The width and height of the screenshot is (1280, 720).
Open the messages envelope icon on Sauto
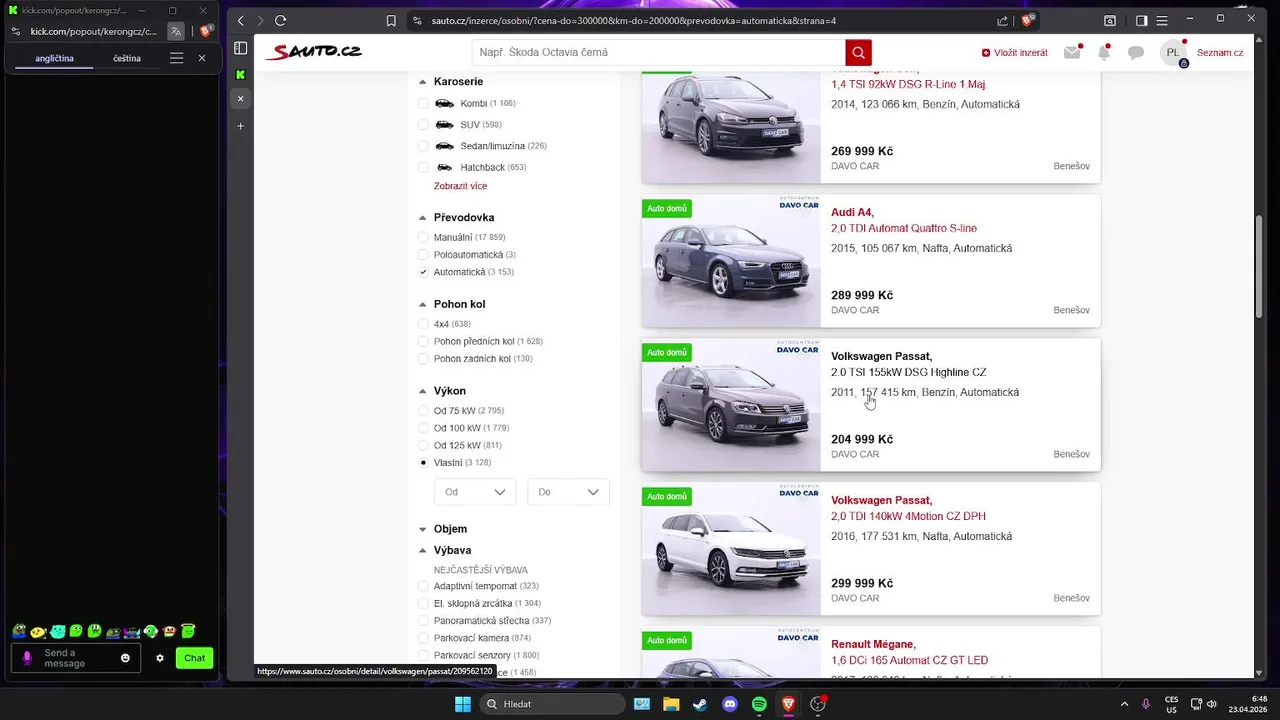[x=1072, y=52]
